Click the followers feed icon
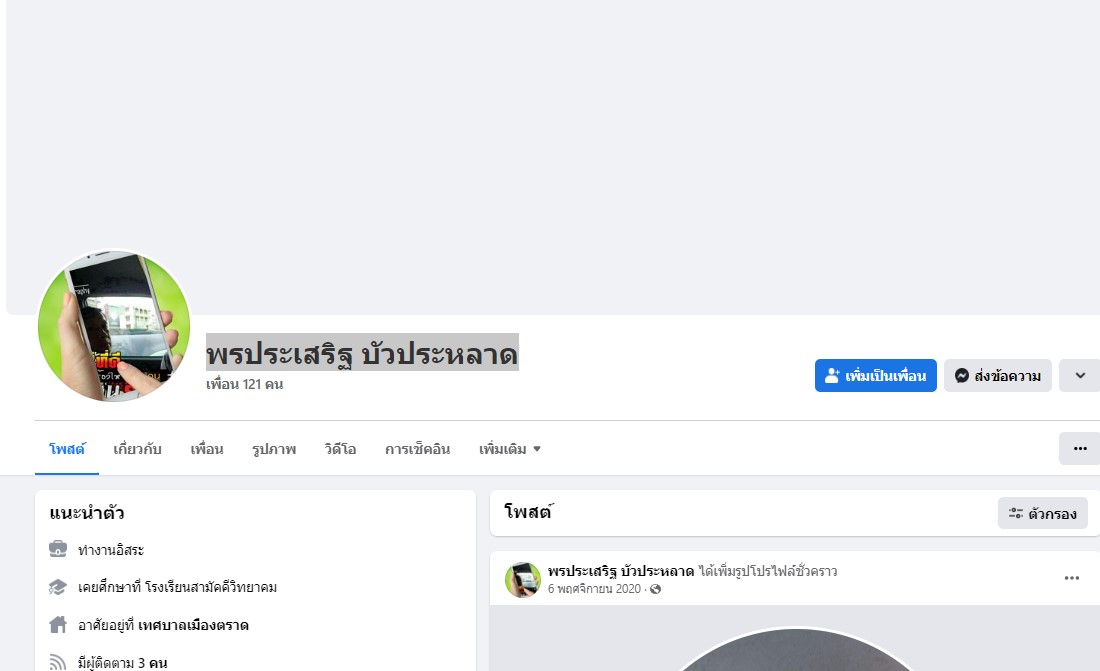1100x671 pixels. point(58,662)
